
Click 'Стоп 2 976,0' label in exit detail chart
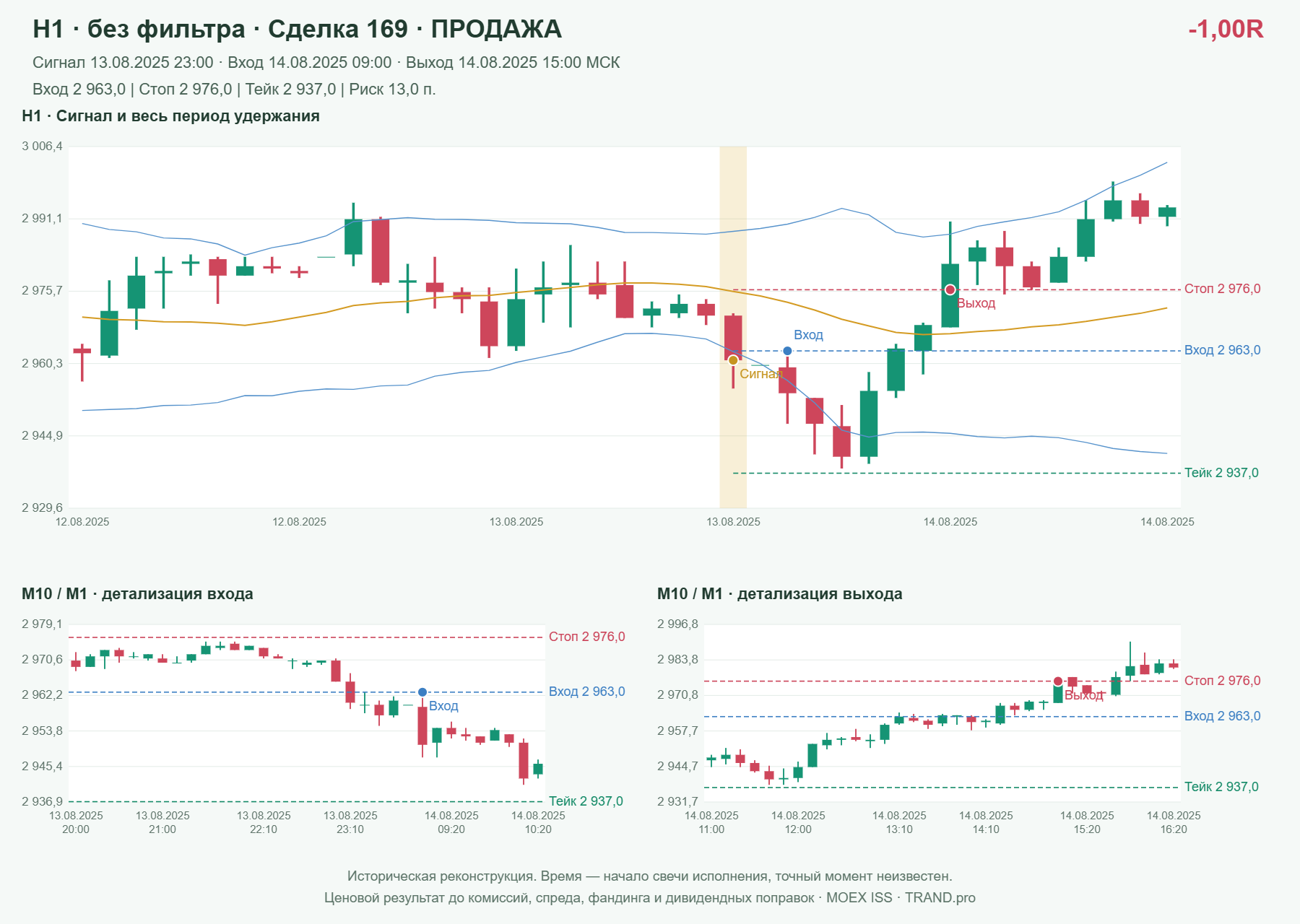[x=1222, y=681]
